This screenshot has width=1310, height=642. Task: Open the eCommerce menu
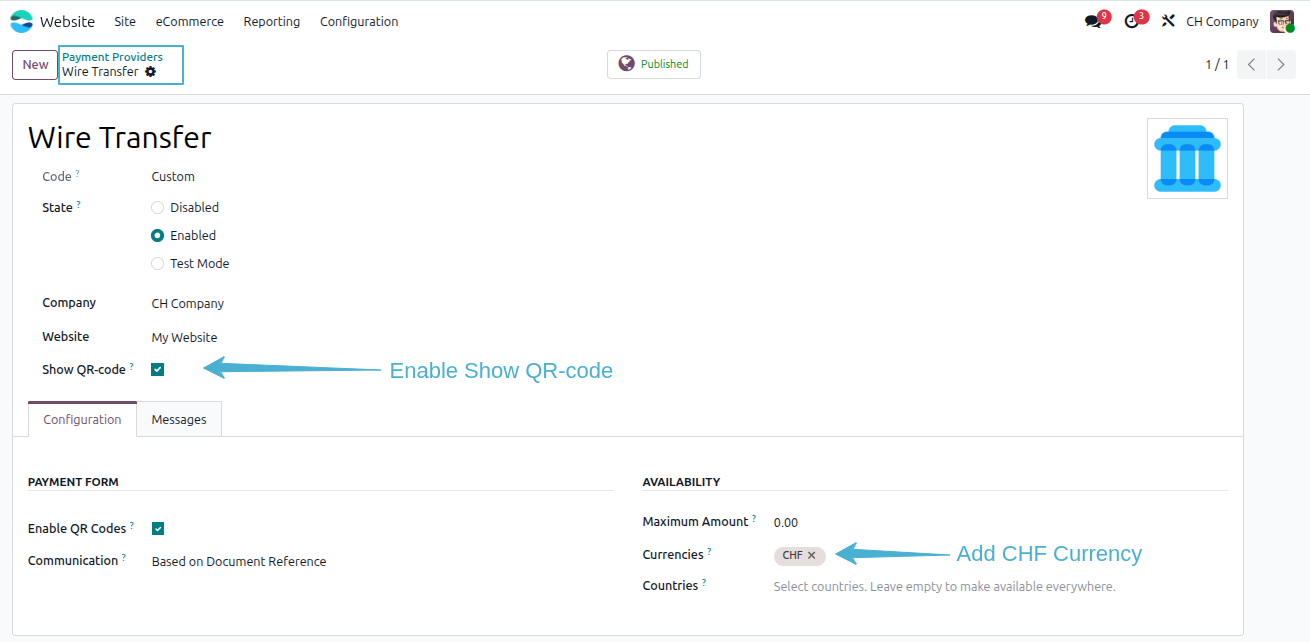click(190, 21)
